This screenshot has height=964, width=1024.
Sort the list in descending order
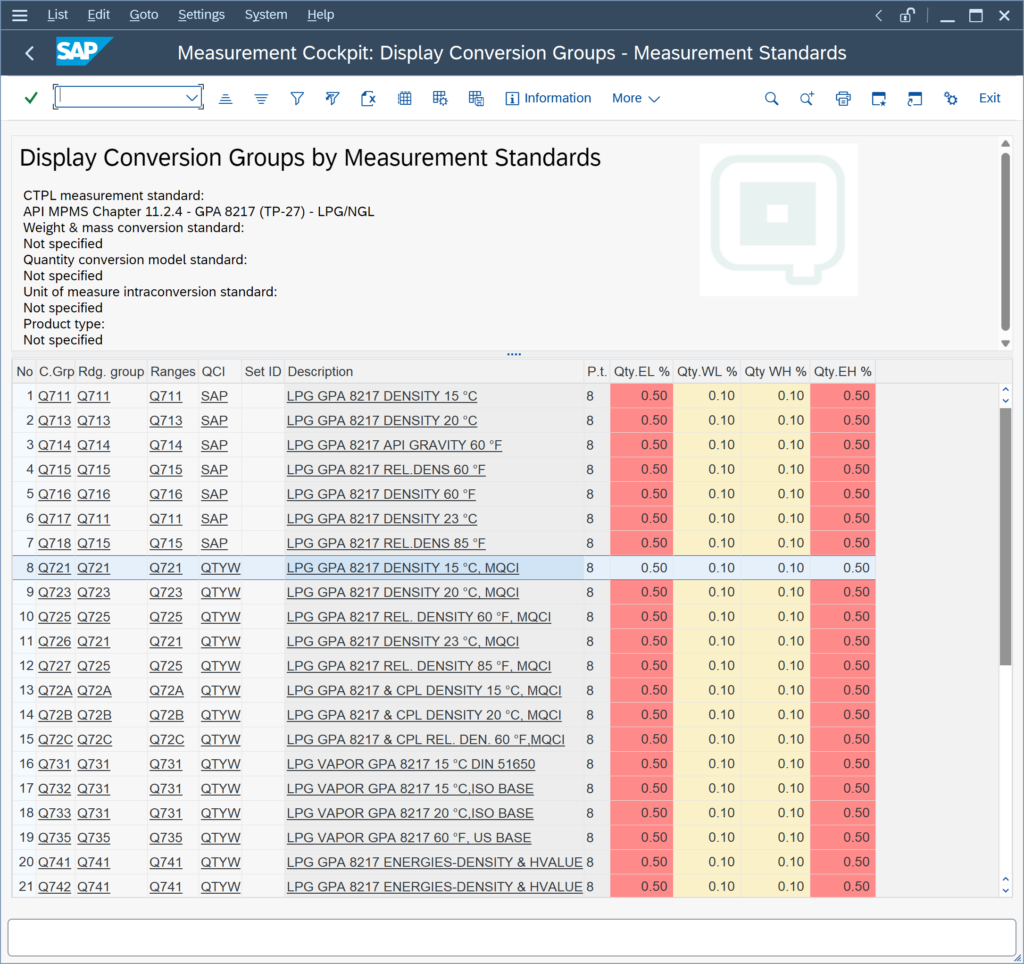261,99
